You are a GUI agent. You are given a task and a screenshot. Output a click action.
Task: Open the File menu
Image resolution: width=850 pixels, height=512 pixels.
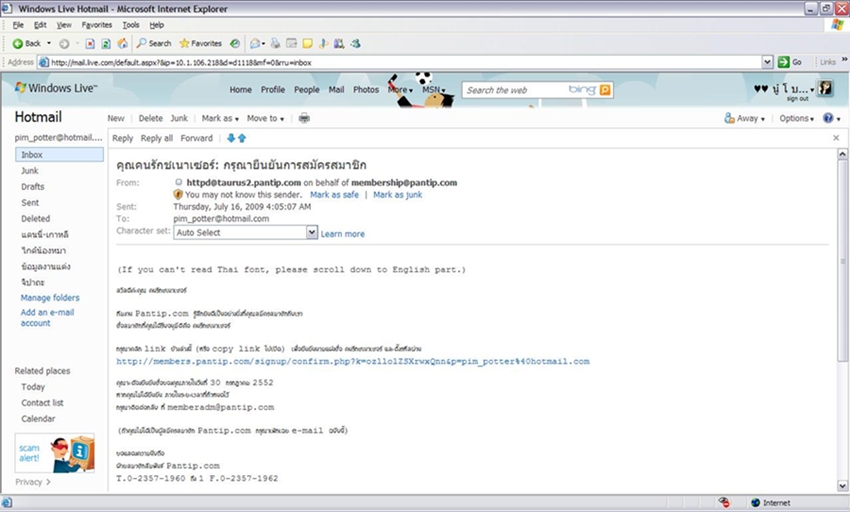coord(18,25)
